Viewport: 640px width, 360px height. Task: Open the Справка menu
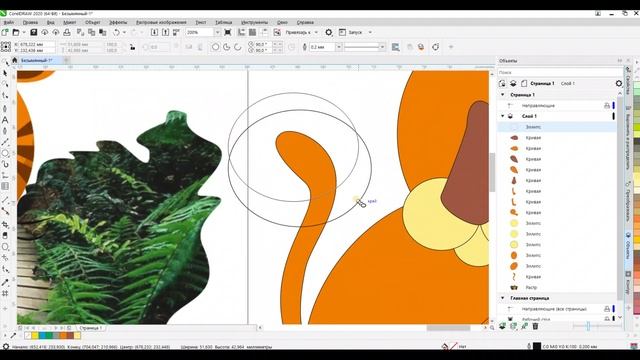coord(305,22)
